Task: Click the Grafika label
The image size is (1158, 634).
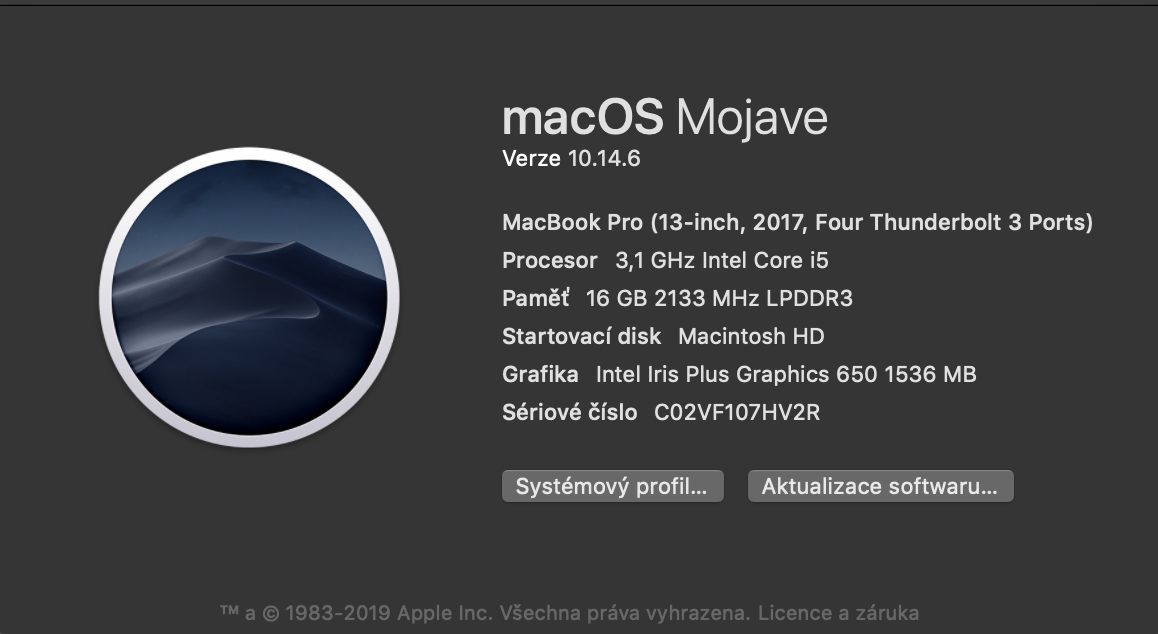Action: point(540,375)
